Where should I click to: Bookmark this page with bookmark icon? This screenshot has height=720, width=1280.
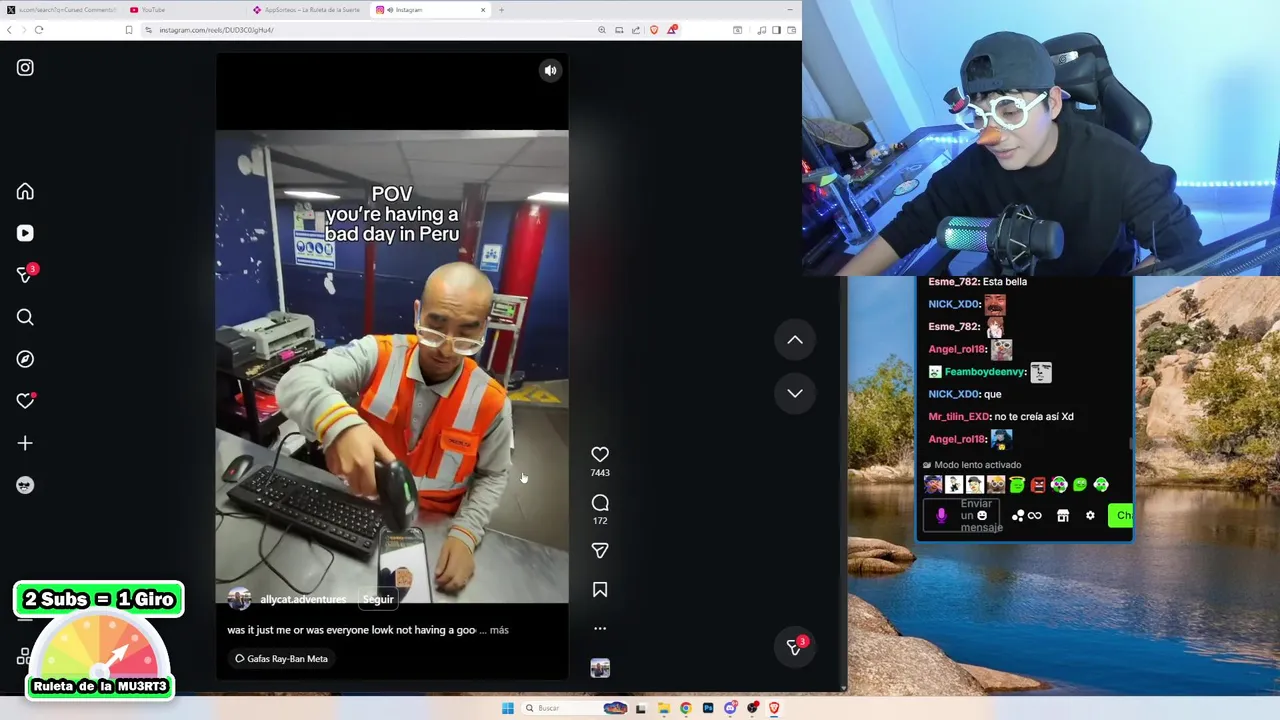[128, 30]
